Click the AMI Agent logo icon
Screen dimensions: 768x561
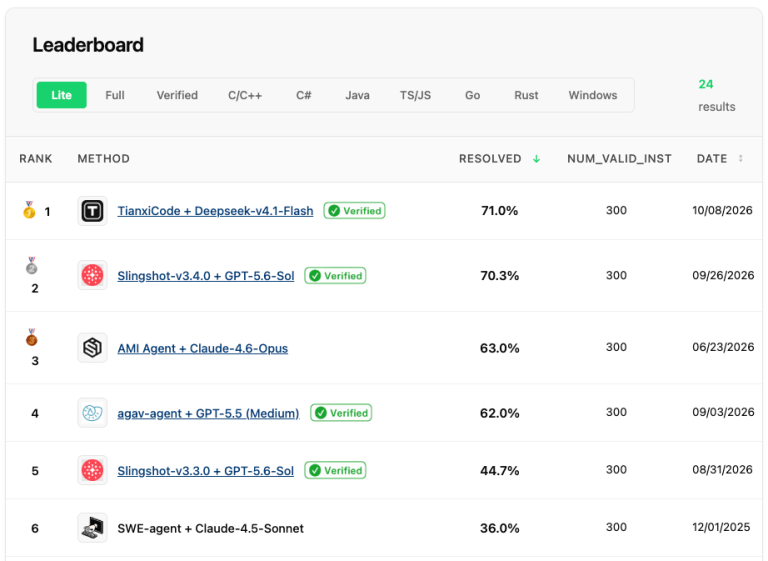(x=92, y=348)
